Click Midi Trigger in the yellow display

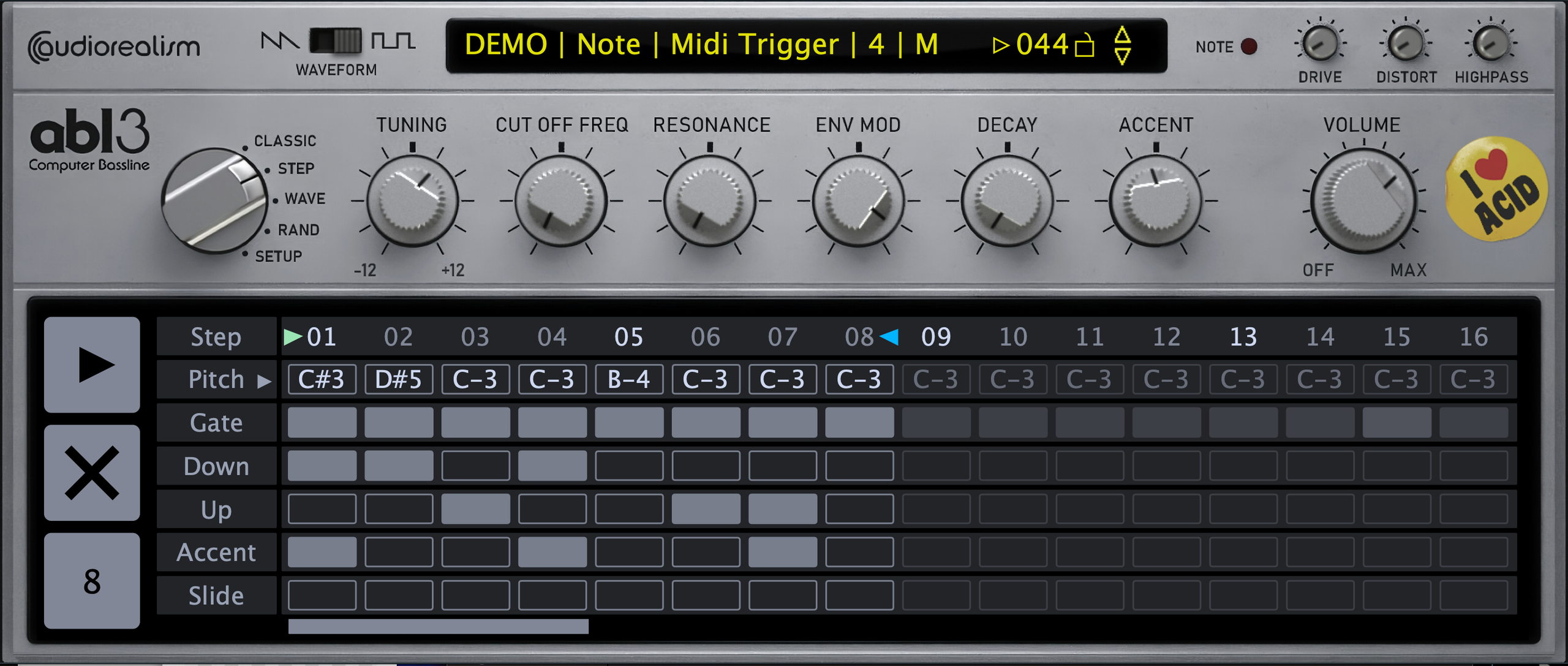tap(755, 44)
